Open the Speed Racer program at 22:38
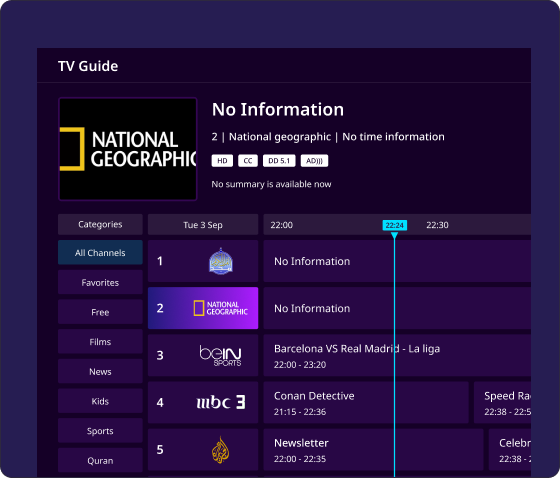560x478 pixels. tap(502, 402)
